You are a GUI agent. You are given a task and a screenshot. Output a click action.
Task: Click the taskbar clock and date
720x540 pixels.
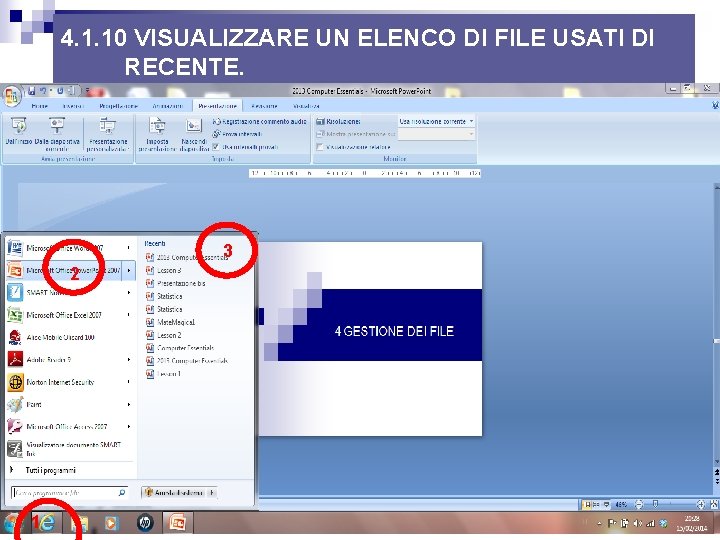coord(692,523)
